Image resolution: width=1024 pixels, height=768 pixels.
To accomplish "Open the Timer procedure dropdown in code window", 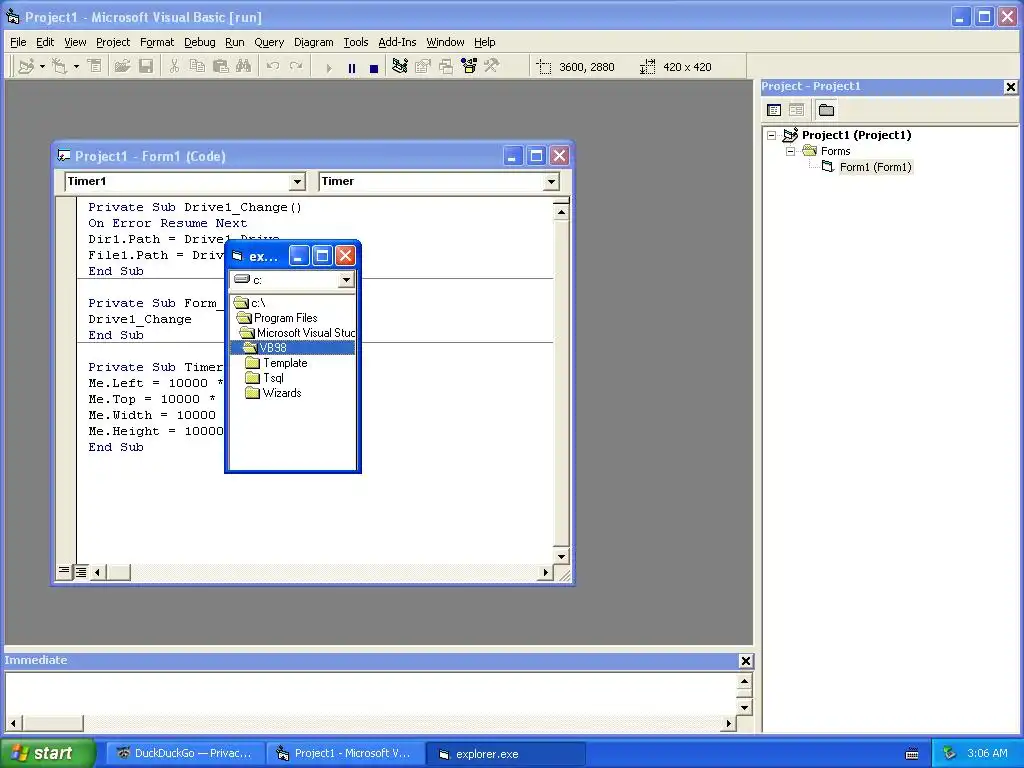I will tap(551, 182).
